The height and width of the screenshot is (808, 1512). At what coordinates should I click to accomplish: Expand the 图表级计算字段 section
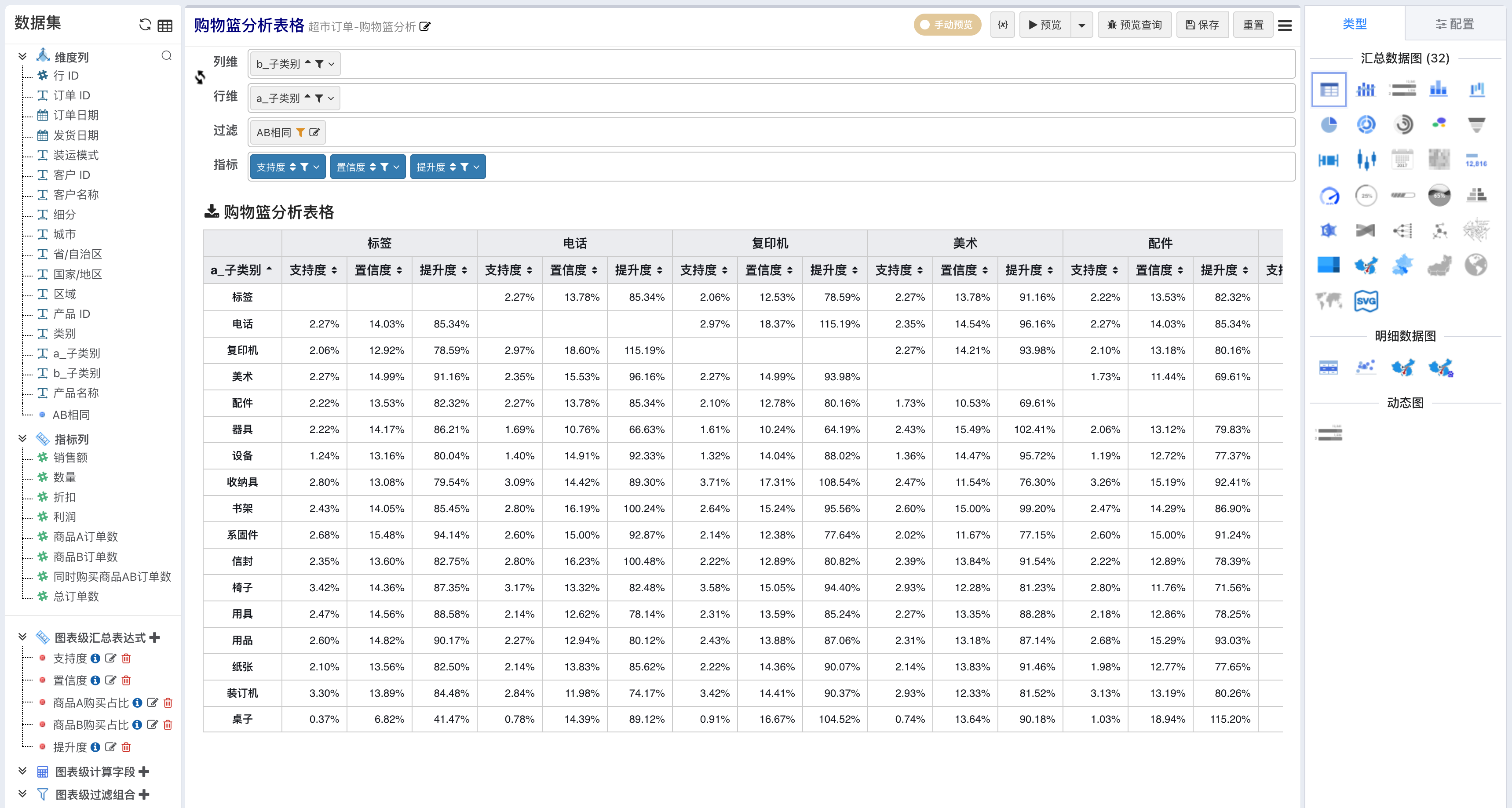[x=22, y=771]
